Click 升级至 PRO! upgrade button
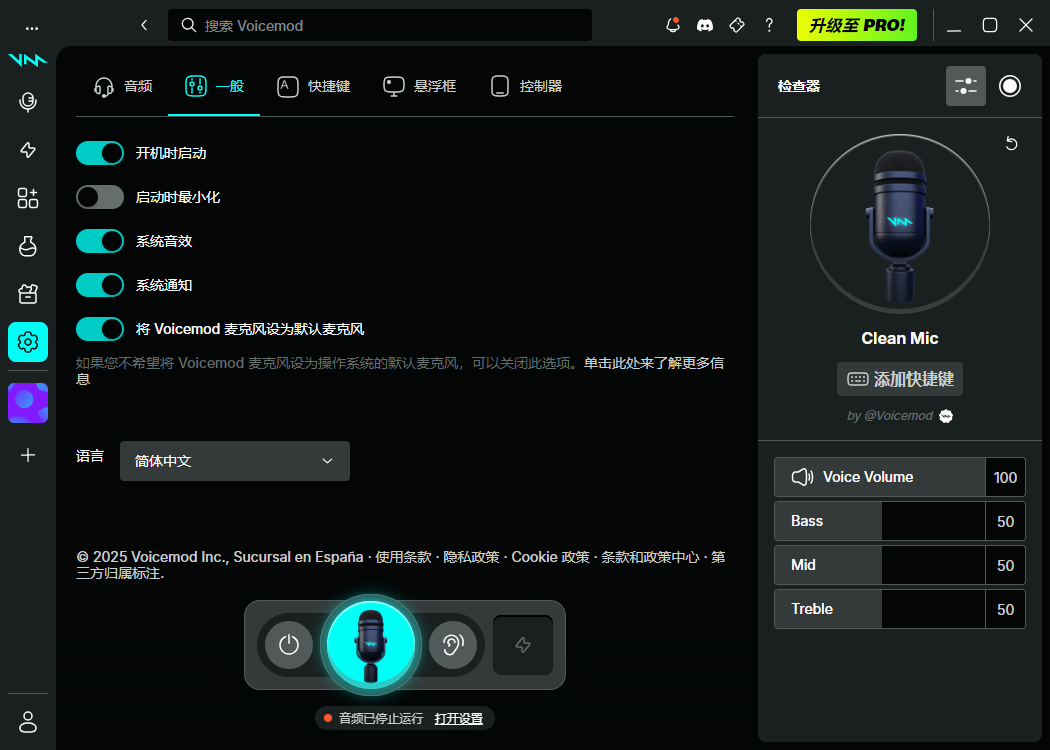 (x=856, y=25)
